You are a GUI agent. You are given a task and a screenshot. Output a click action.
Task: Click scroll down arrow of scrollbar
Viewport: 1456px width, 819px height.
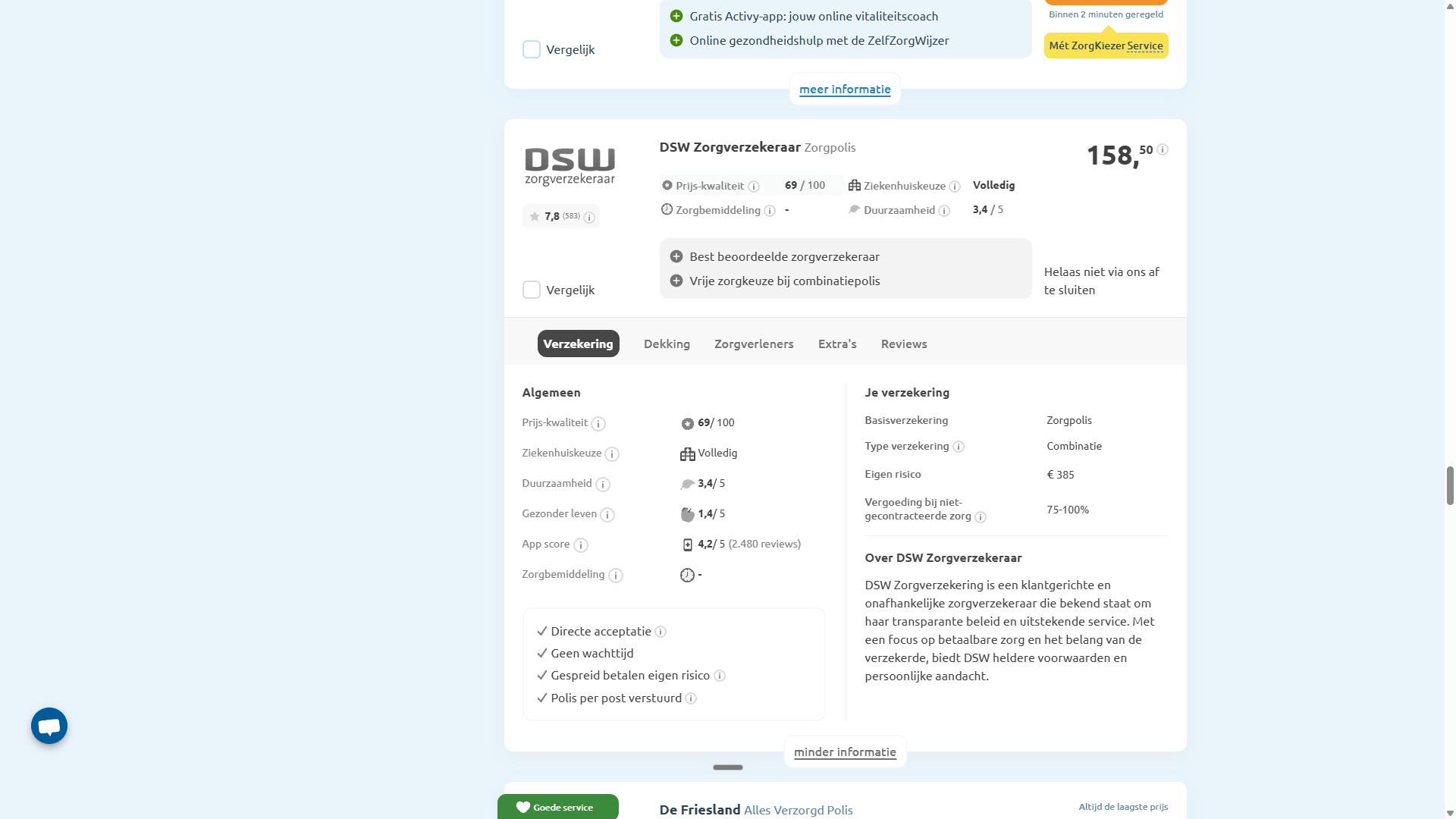coord(1450,813)
